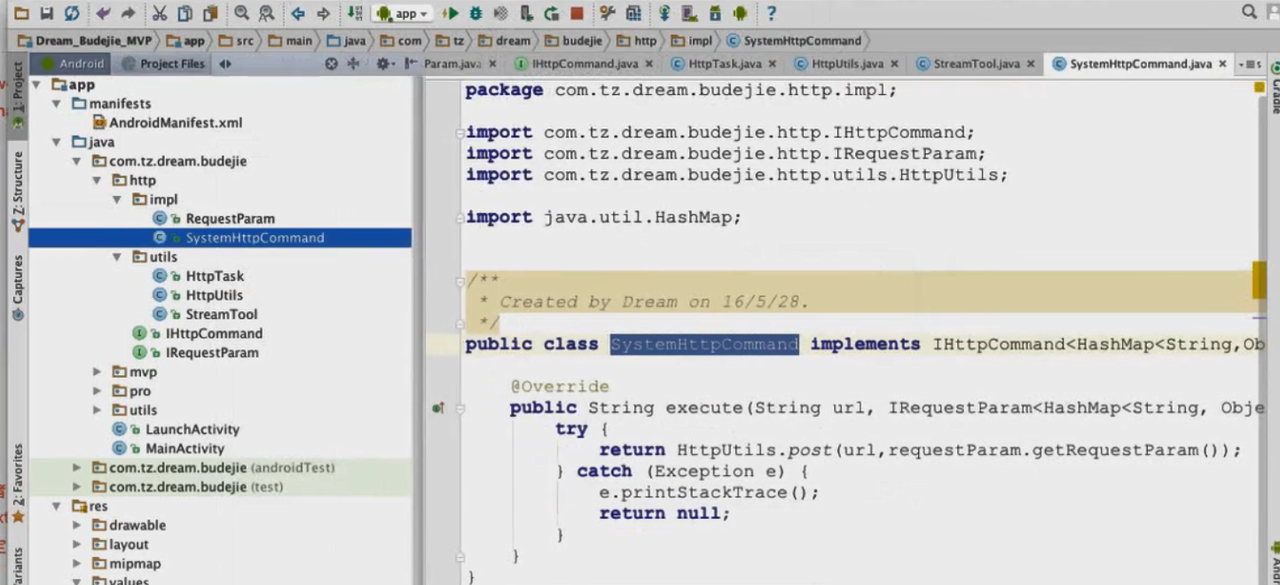Open the SDK Manager icon
This screenshot has height=585, width=1280.
pyautogui.click(x=715, y=14)
